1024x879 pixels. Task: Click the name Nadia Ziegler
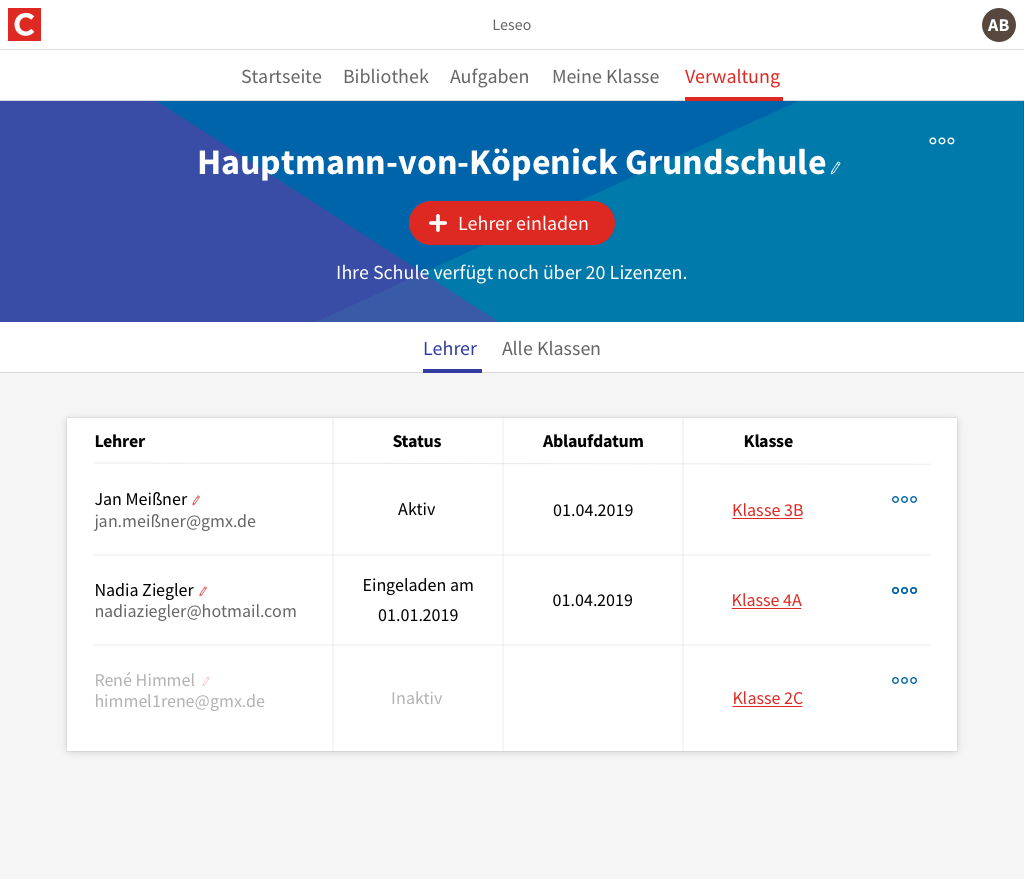(x=144, y=590)
